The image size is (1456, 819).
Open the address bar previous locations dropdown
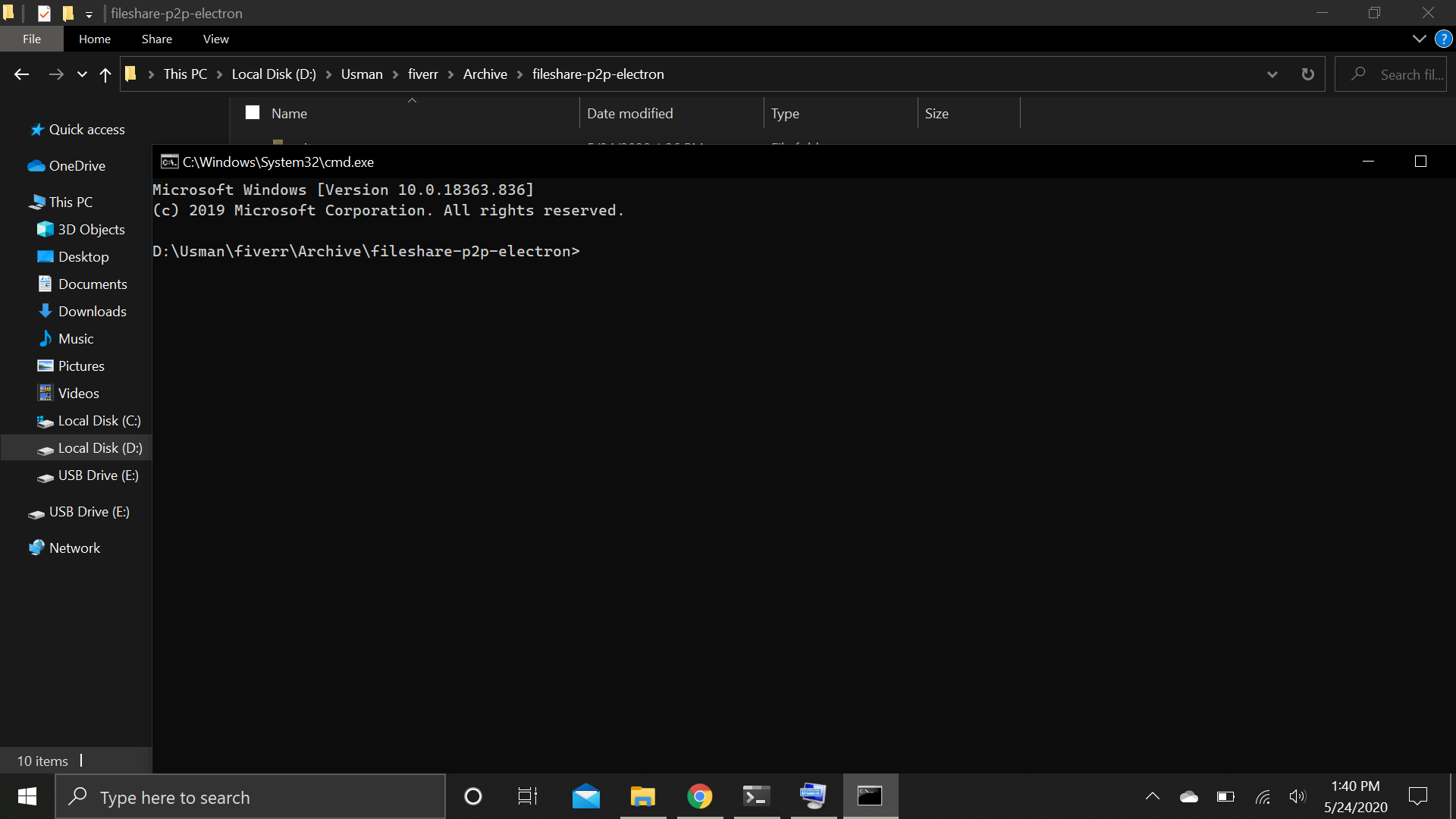(x=1272, y=74)
